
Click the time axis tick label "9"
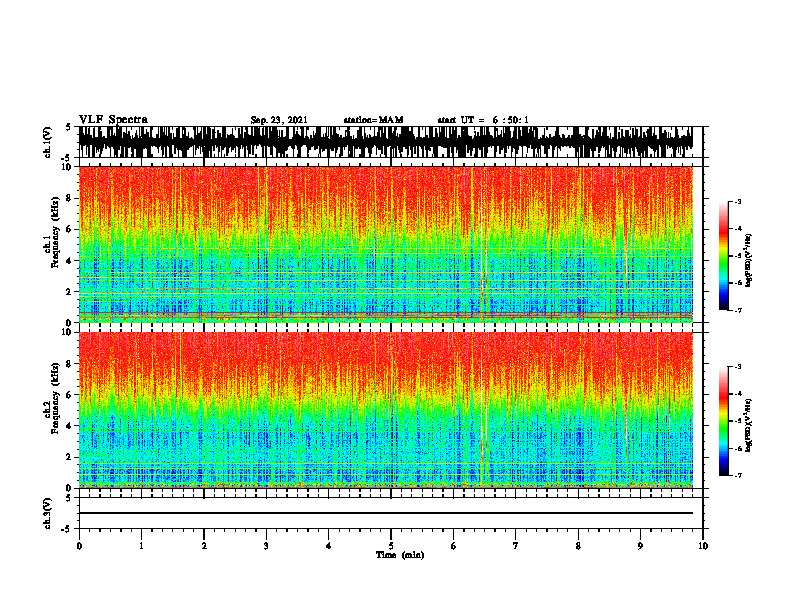[x=640, y=546]
